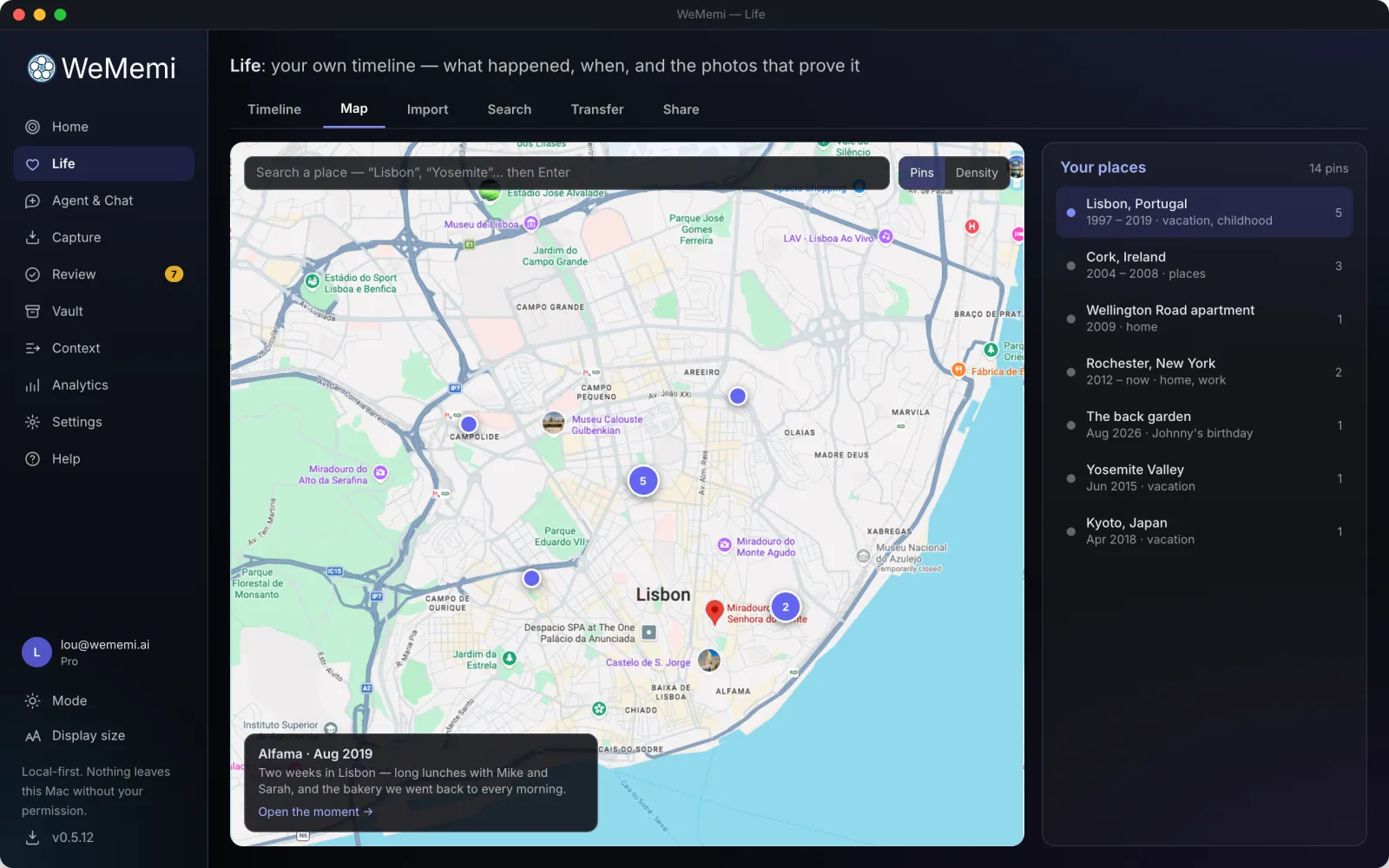Select Rochester, New York place
The width and height of the screenshot is (1389, 868).
(1204, 372)
